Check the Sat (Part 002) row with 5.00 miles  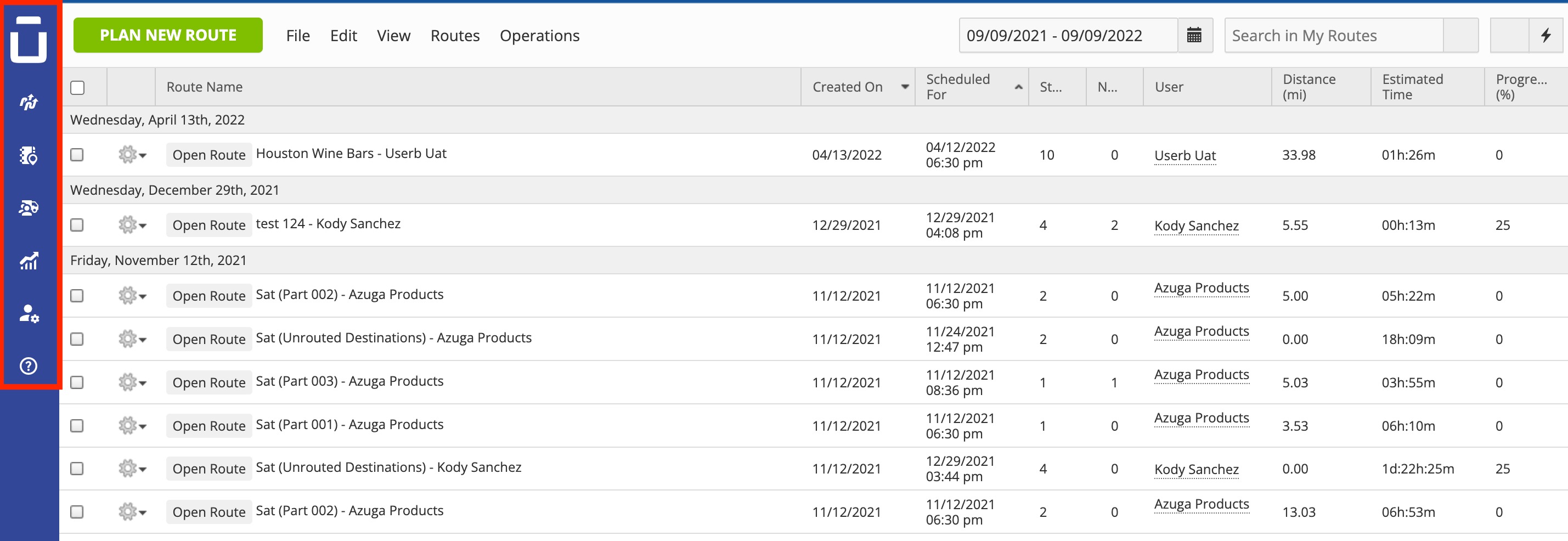click(x=77, y=296)
